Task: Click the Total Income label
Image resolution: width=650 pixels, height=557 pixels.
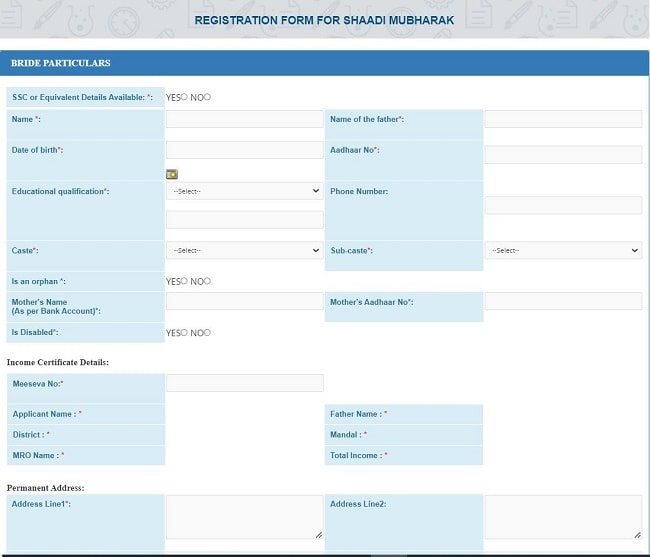Action: (x=359, y=455)
